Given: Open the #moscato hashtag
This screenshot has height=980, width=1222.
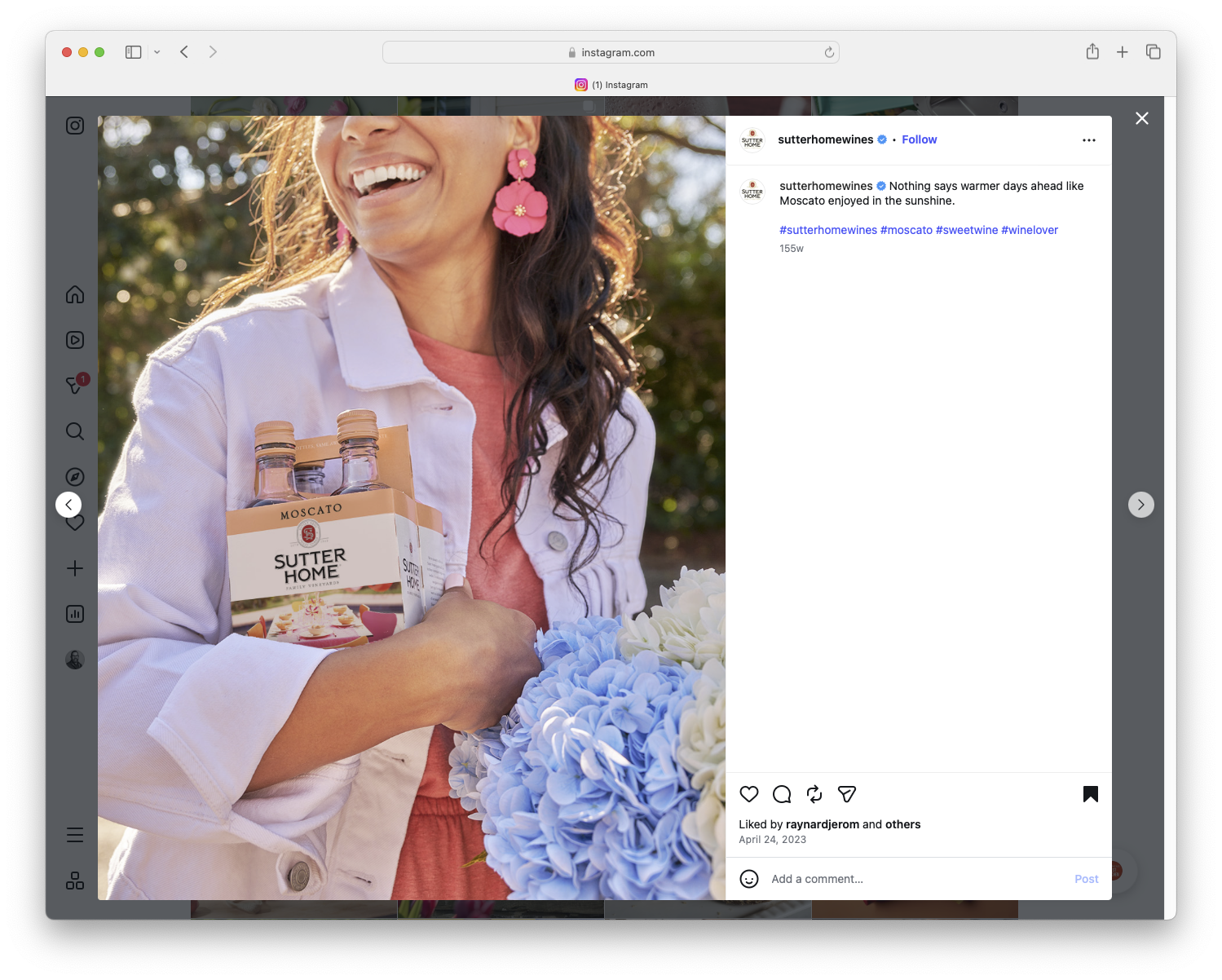Looking at the screenshot, I should coord(907,230).
